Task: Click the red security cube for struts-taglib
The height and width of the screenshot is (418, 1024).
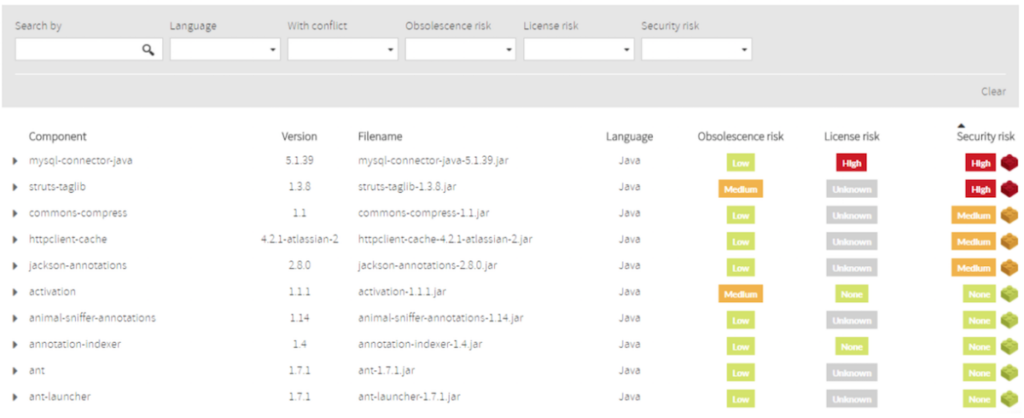Action: tap(1009, 189)
